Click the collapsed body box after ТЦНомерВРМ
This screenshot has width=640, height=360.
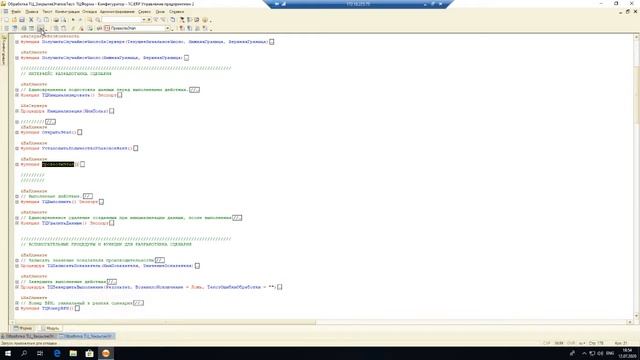click(x=77, y=308)
